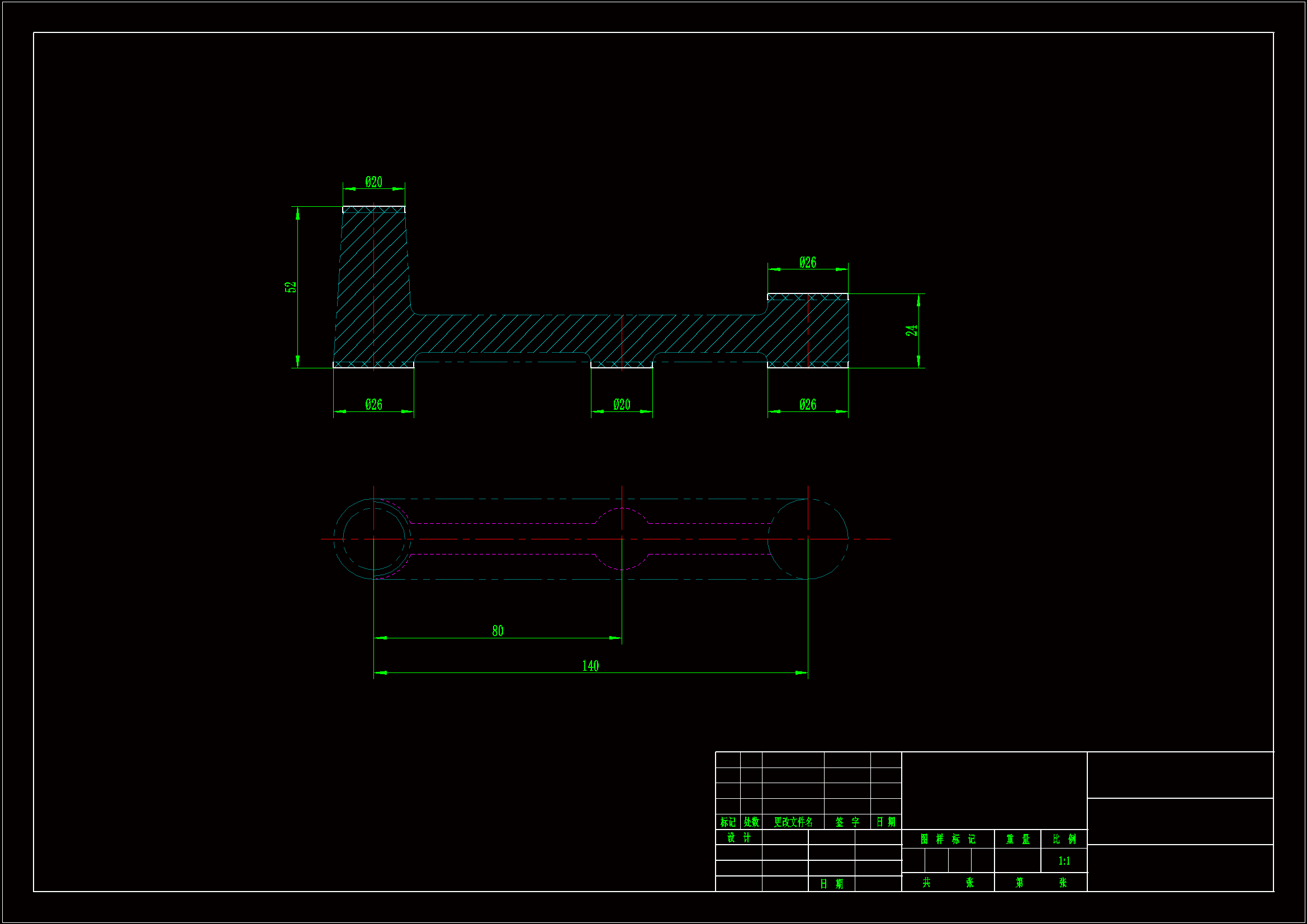Click the Ø20 dimension above the tall boss

[373, 182]
